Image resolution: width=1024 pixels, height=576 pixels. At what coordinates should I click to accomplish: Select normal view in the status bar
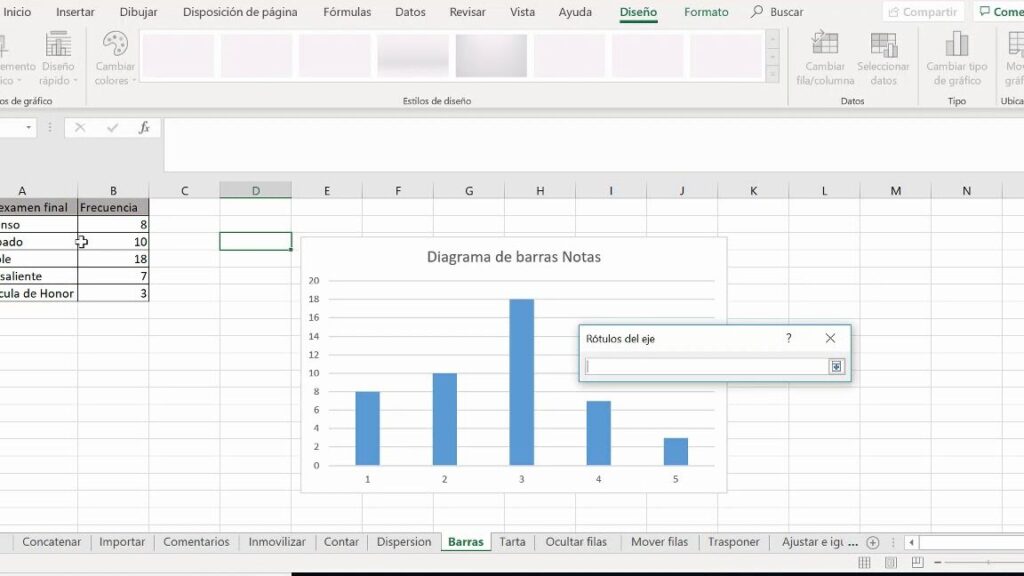click(x=864, y=564)
